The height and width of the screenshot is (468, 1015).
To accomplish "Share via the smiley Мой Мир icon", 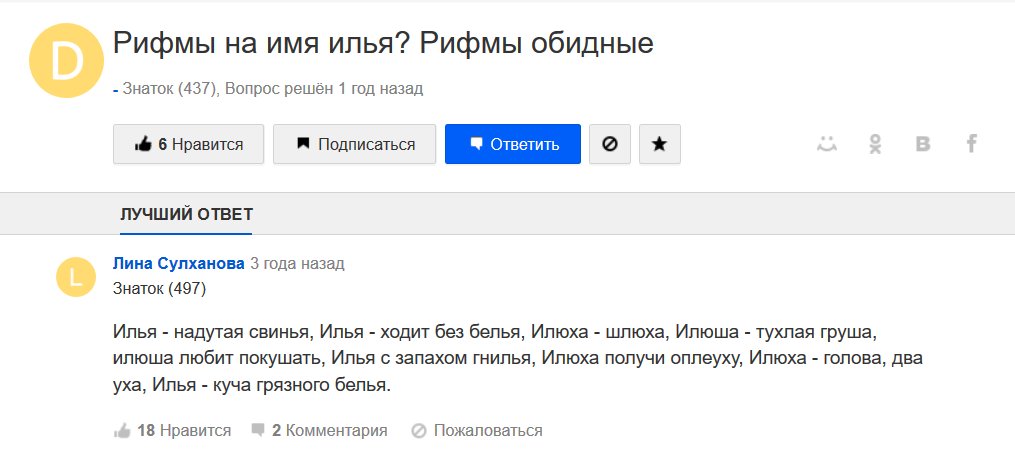I will 826,144.
